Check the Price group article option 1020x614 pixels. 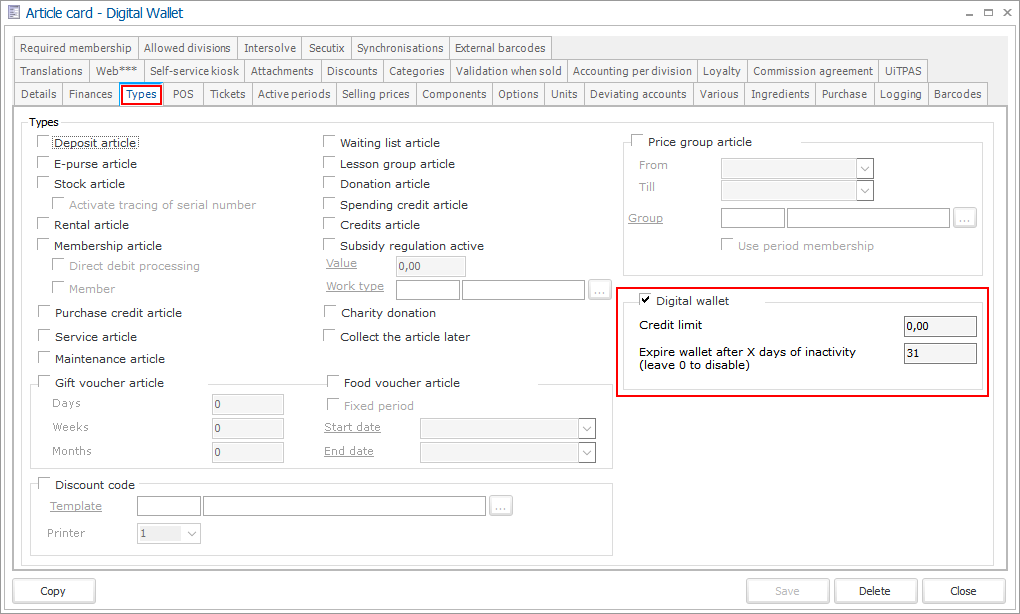point(637,142)
